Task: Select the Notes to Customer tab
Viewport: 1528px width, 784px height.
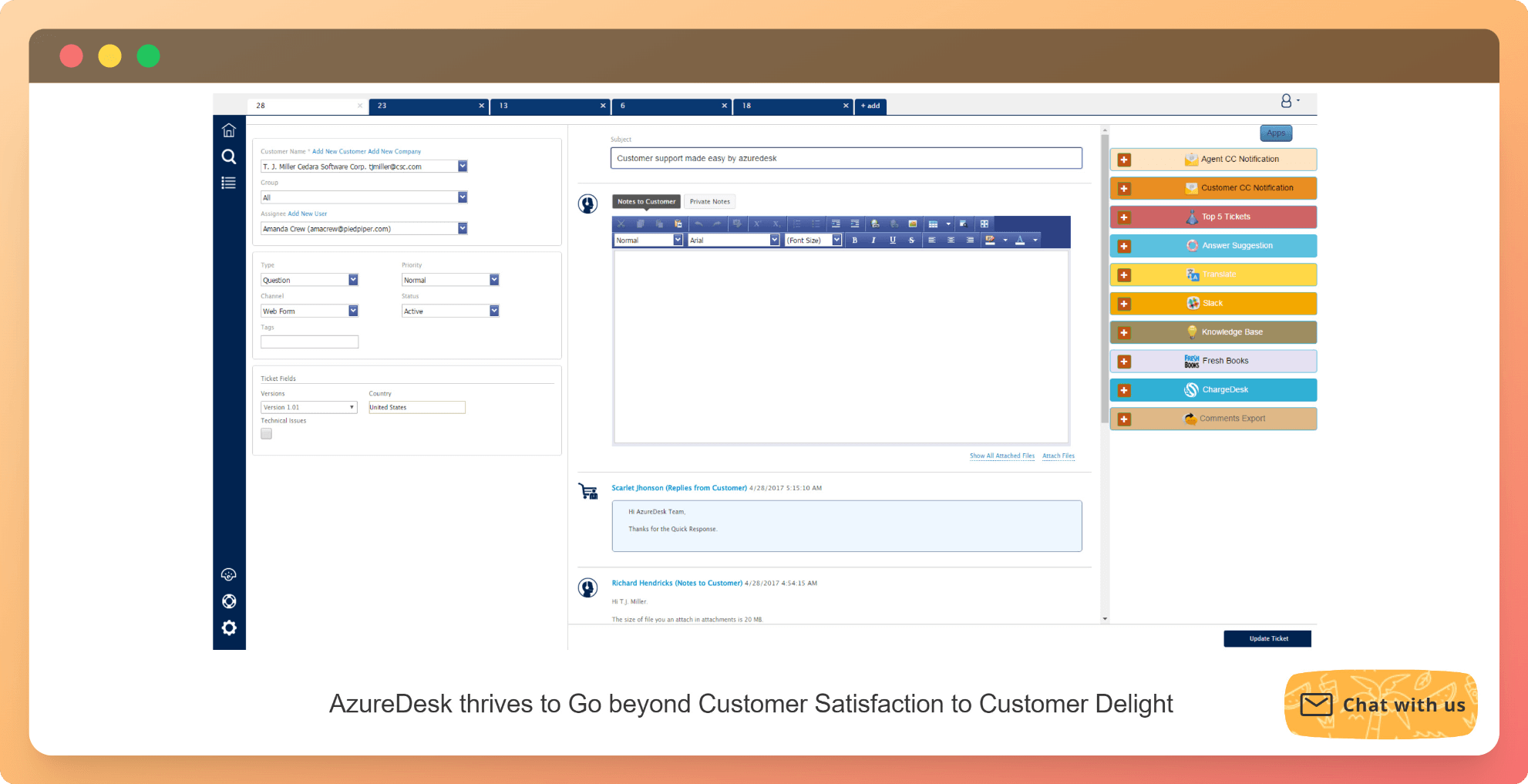Action: pyautogui.click(x=646, y=201)
